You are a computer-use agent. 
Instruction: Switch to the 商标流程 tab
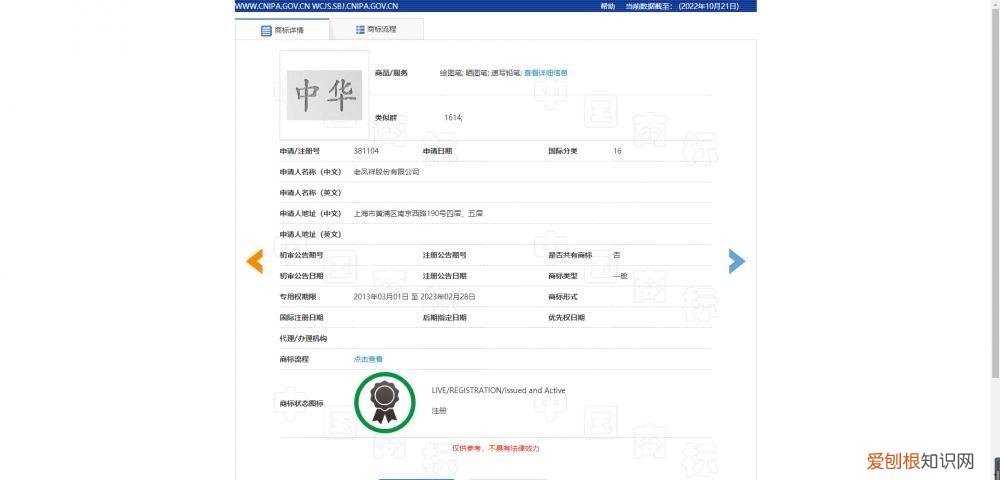coord(376,29)
